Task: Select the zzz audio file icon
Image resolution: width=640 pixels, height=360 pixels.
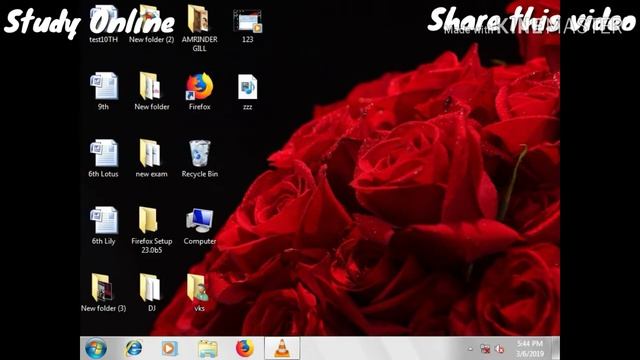Action: tap(247, 91)
